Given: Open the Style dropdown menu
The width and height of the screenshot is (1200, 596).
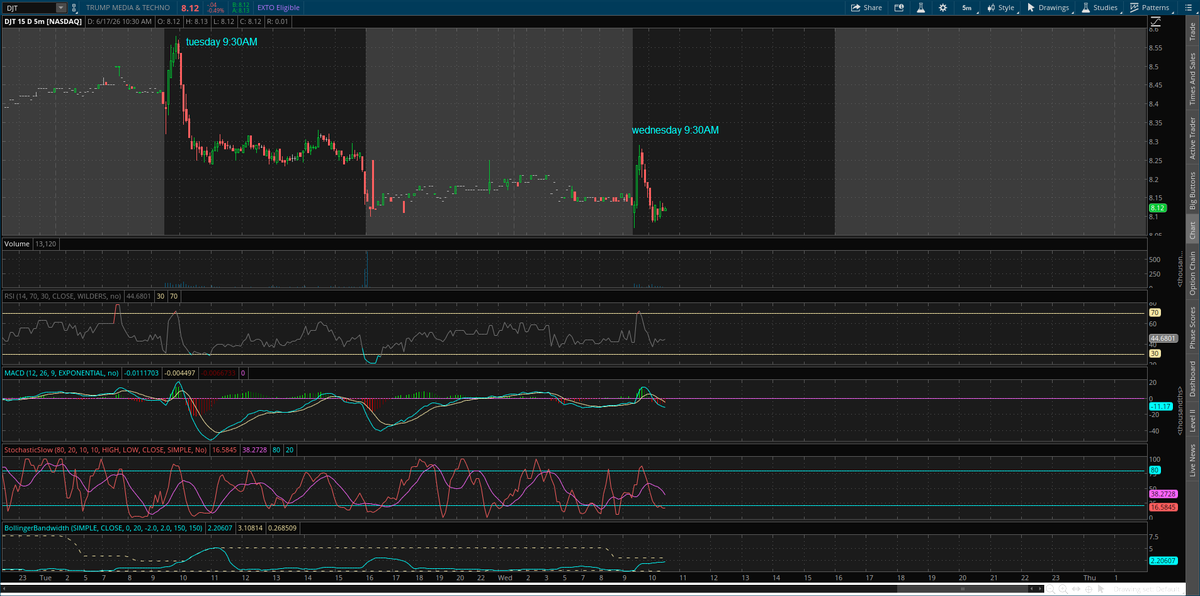Looking at the screenshot, I should [x=1001, y=7].
